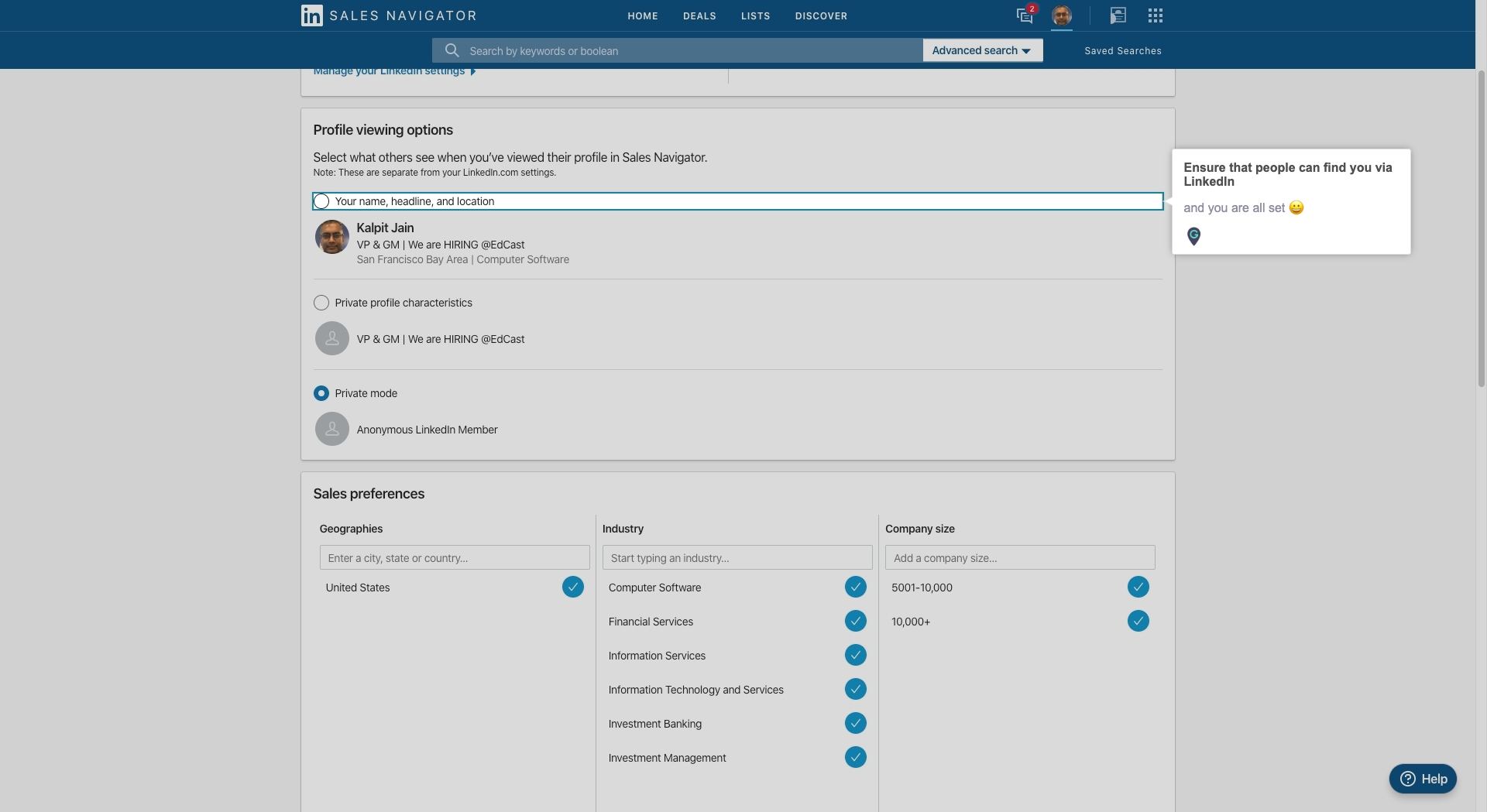Click the Private profile characteristics avatar placeholder
1487x812 pixels.
pos(331,338)
